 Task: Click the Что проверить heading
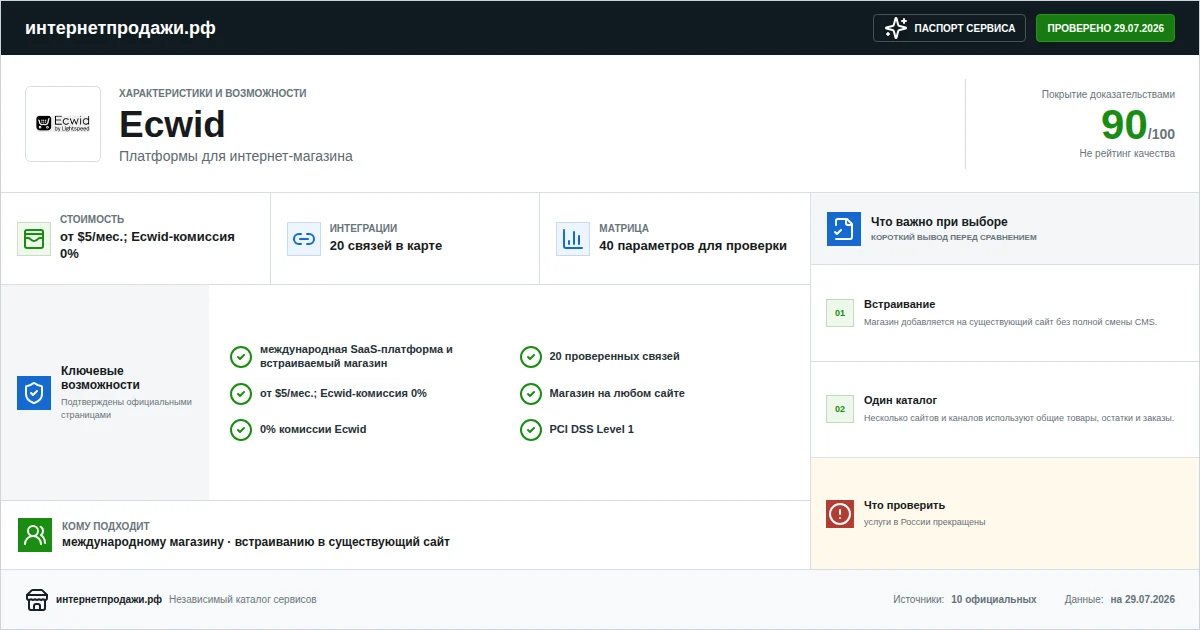click(x=904, y=505)
